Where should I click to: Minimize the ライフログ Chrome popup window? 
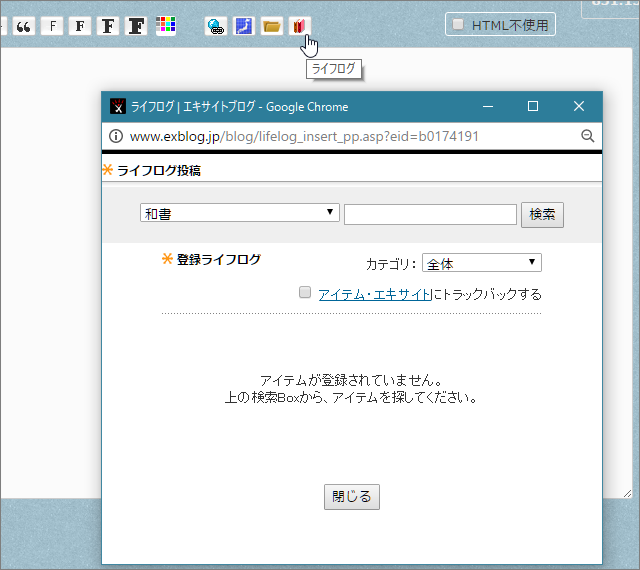tap(488, 106)
